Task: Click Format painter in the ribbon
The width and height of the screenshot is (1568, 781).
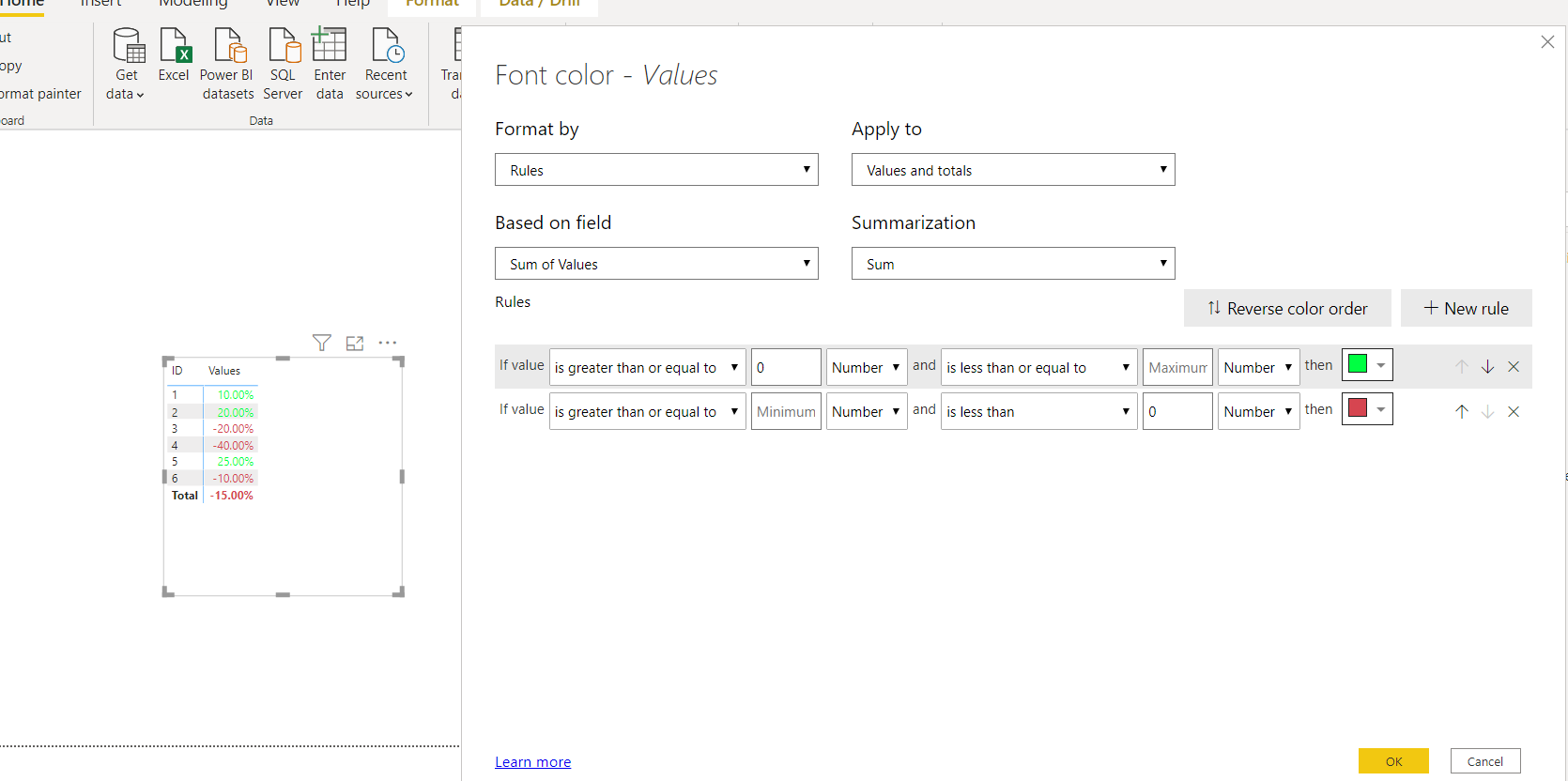Action: click(40, 94)
